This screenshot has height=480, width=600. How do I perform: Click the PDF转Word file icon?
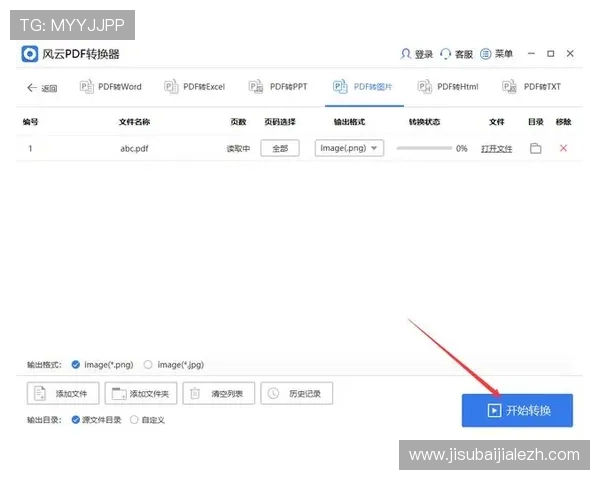(86, 87)
